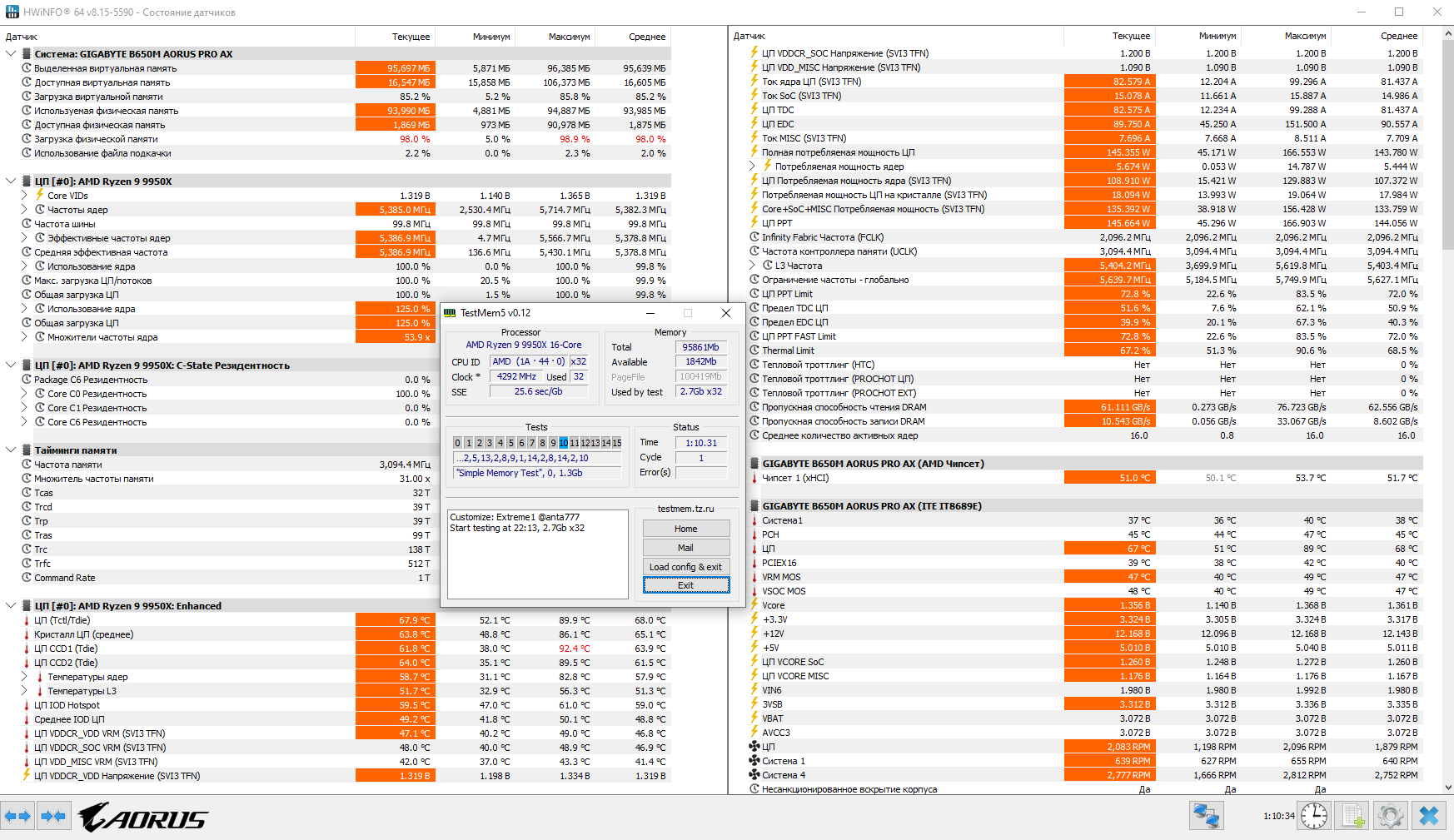The width and height of the screenshot is (1454, 840).
Task: Open sensor settings gear icon
Action: (x=1390, y=816)
